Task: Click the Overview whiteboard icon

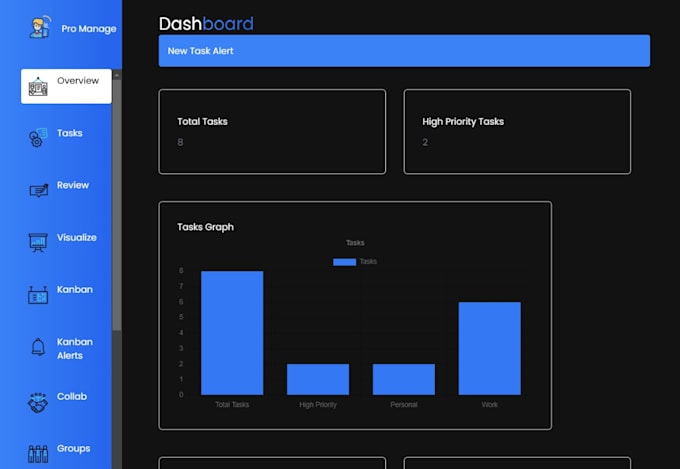Action: [38, 86]
